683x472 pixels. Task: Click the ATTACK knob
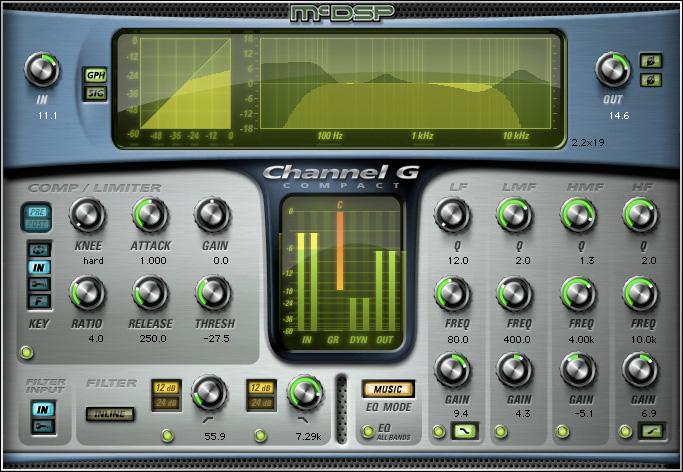click(x=150, y=215)
